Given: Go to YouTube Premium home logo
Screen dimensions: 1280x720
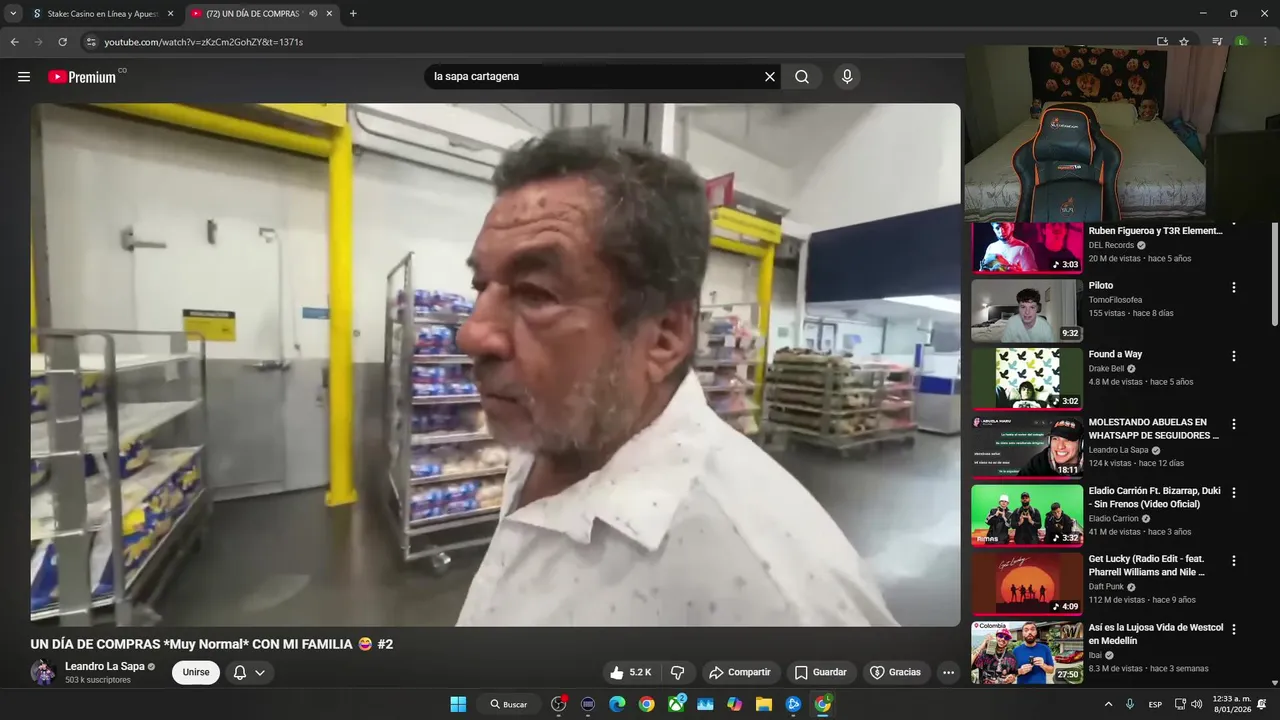Looking at the screenshot, I should pyautogui.click(x=82, y=77).
